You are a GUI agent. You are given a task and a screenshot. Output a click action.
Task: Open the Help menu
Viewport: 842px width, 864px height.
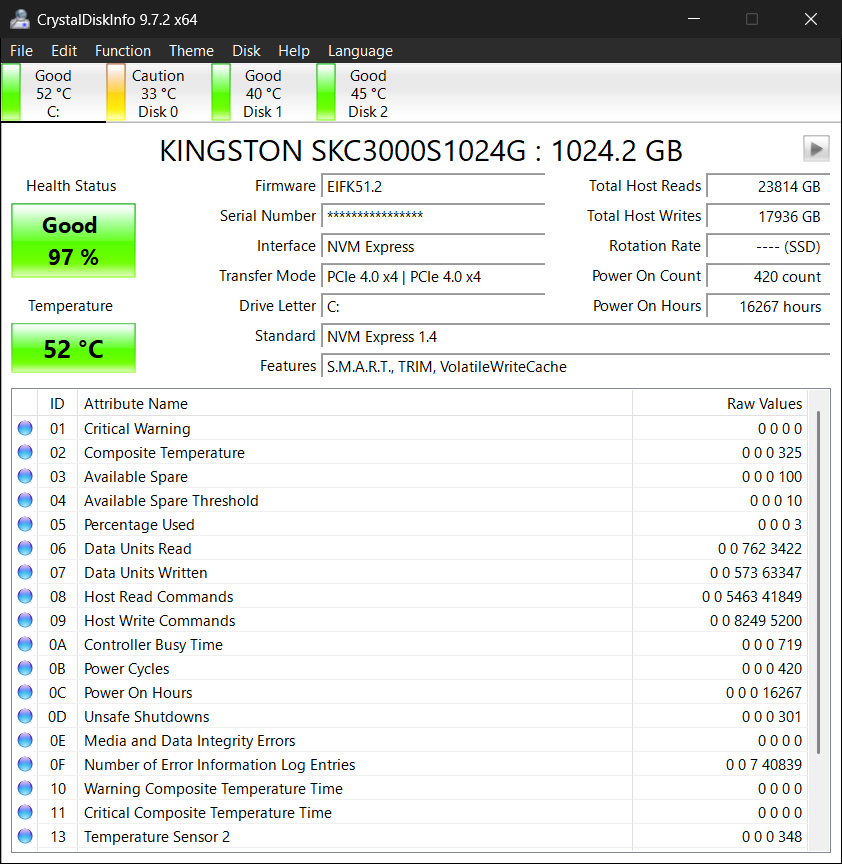(294, 51)
